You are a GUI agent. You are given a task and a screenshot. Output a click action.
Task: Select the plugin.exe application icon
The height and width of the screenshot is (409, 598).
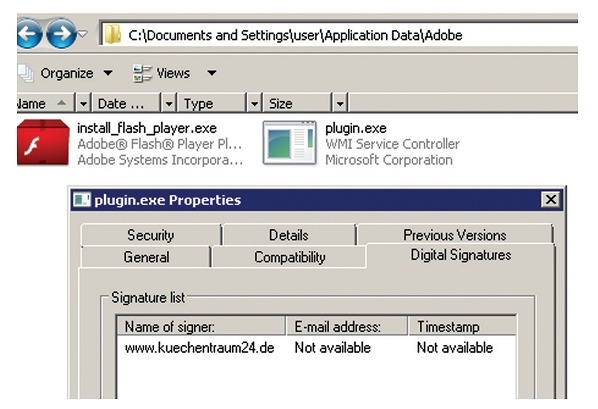click(290, 143)
